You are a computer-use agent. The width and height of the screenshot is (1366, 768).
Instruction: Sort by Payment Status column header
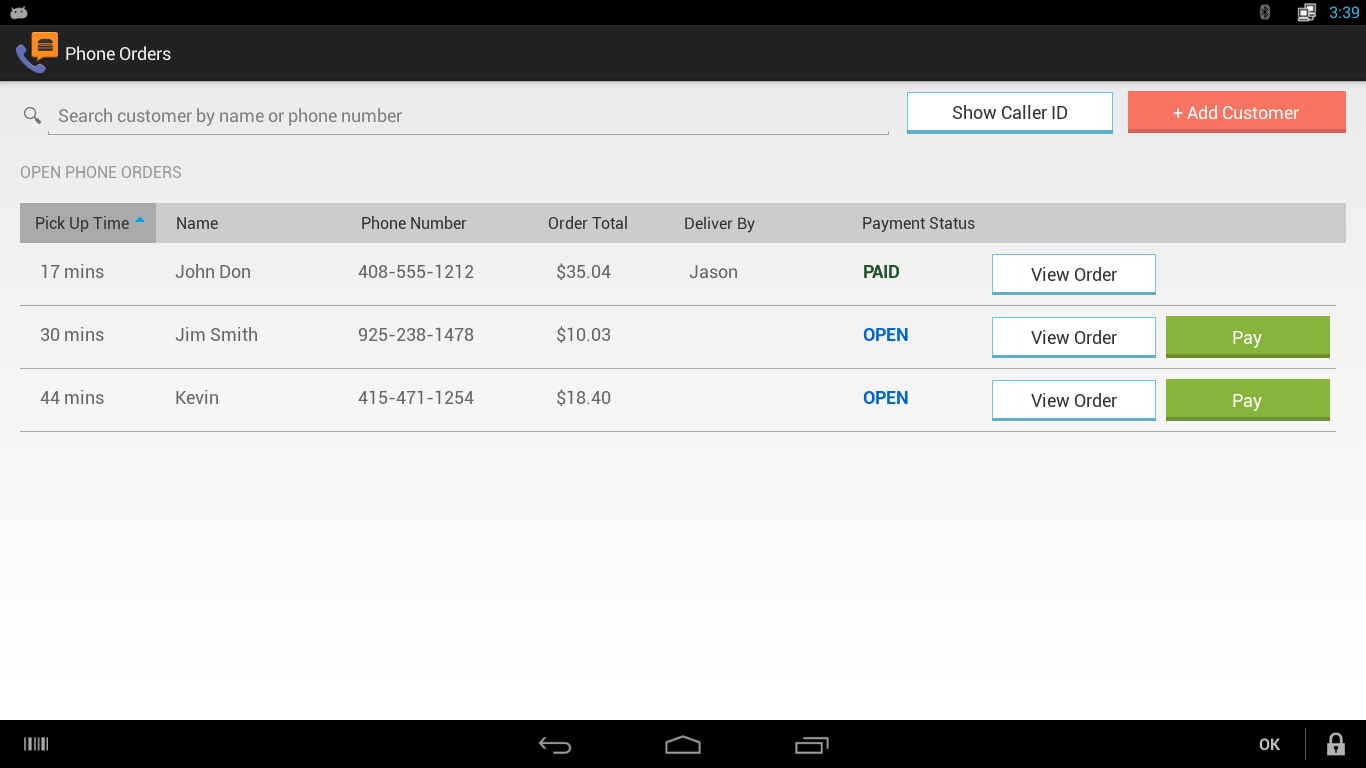coord(918,223)
